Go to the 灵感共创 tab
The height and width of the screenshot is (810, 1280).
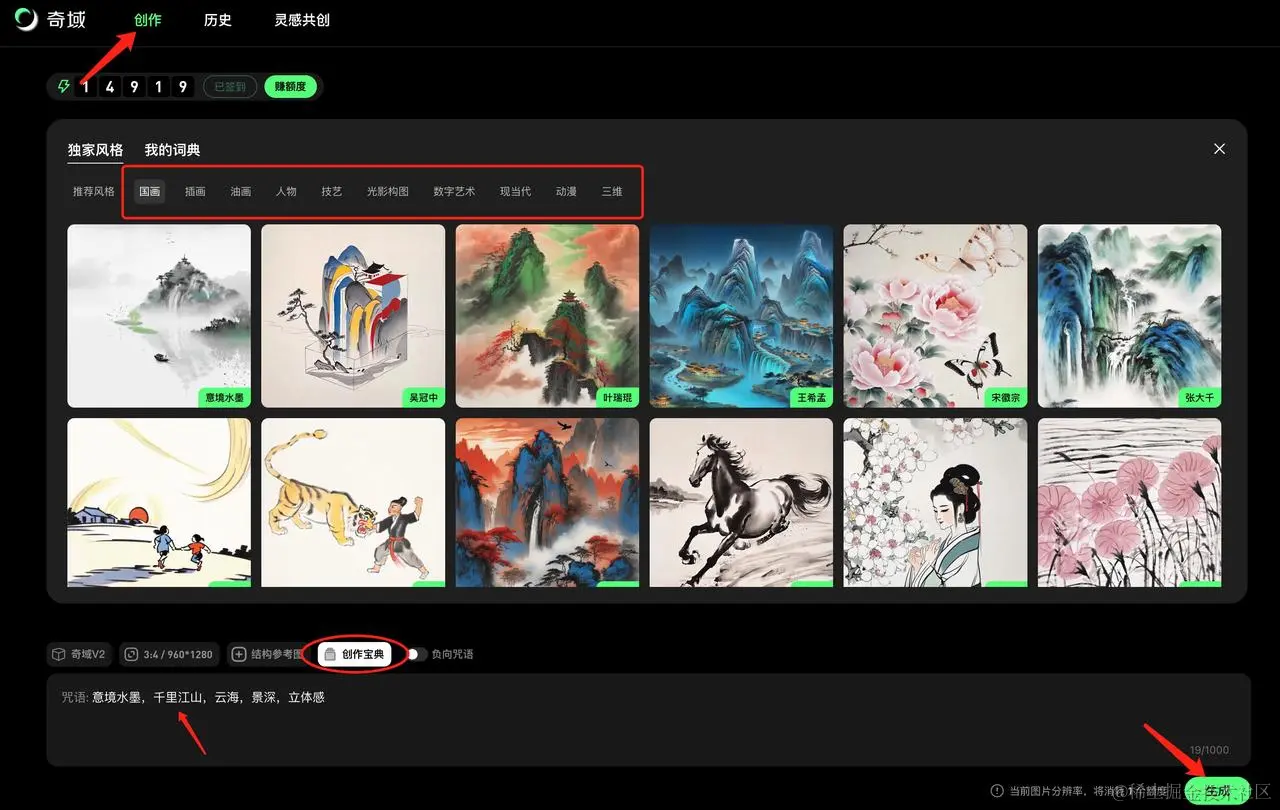302,20
